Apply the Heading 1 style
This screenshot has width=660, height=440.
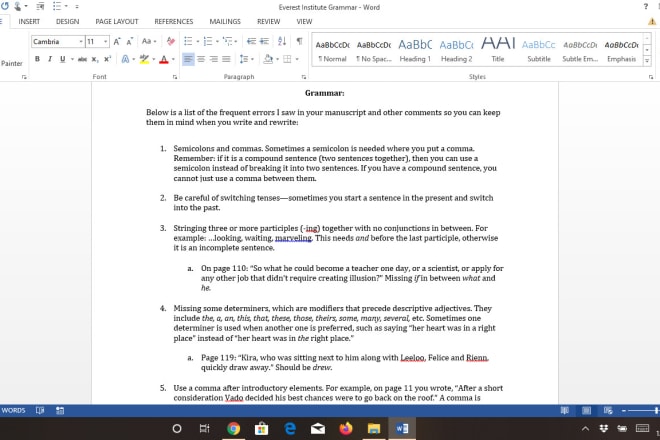point(415,50)
